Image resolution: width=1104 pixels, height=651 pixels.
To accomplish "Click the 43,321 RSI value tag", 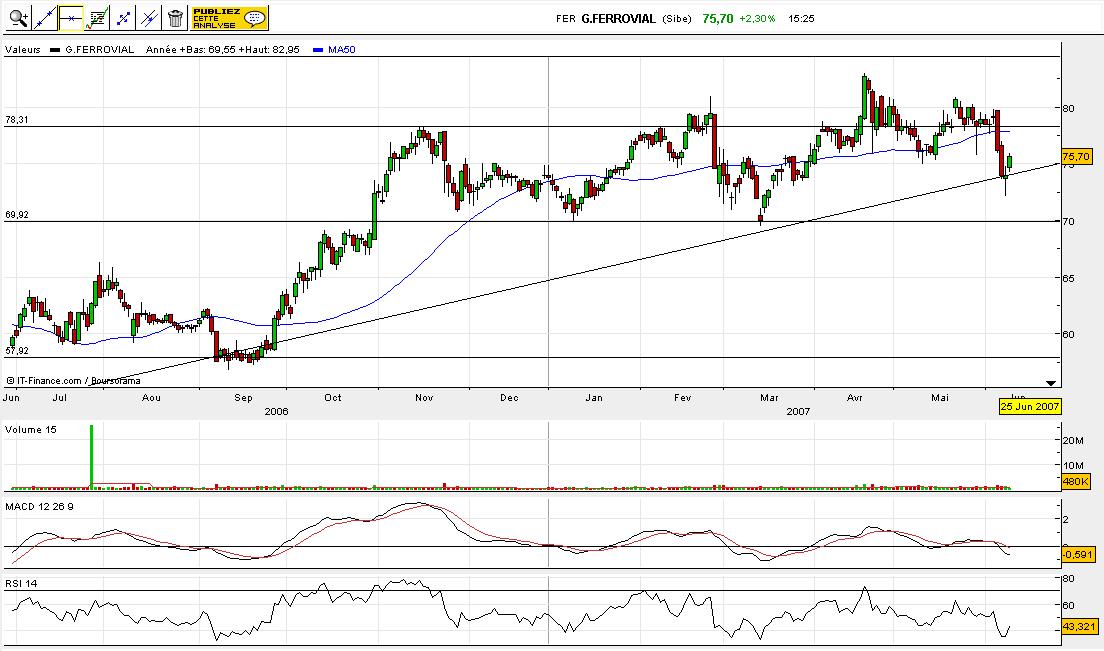I will click(x=1079, y=626).
